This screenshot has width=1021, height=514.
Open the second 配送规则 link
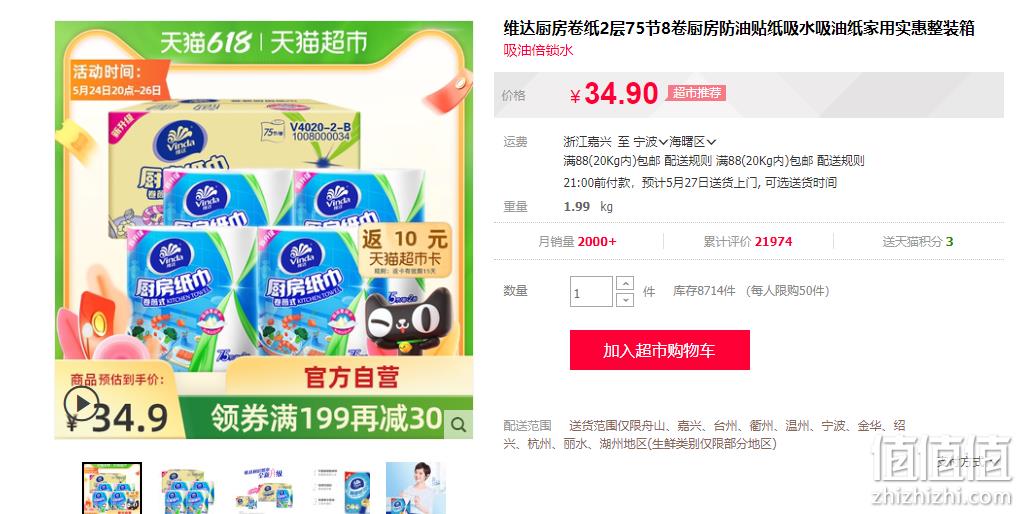[841, 161]
